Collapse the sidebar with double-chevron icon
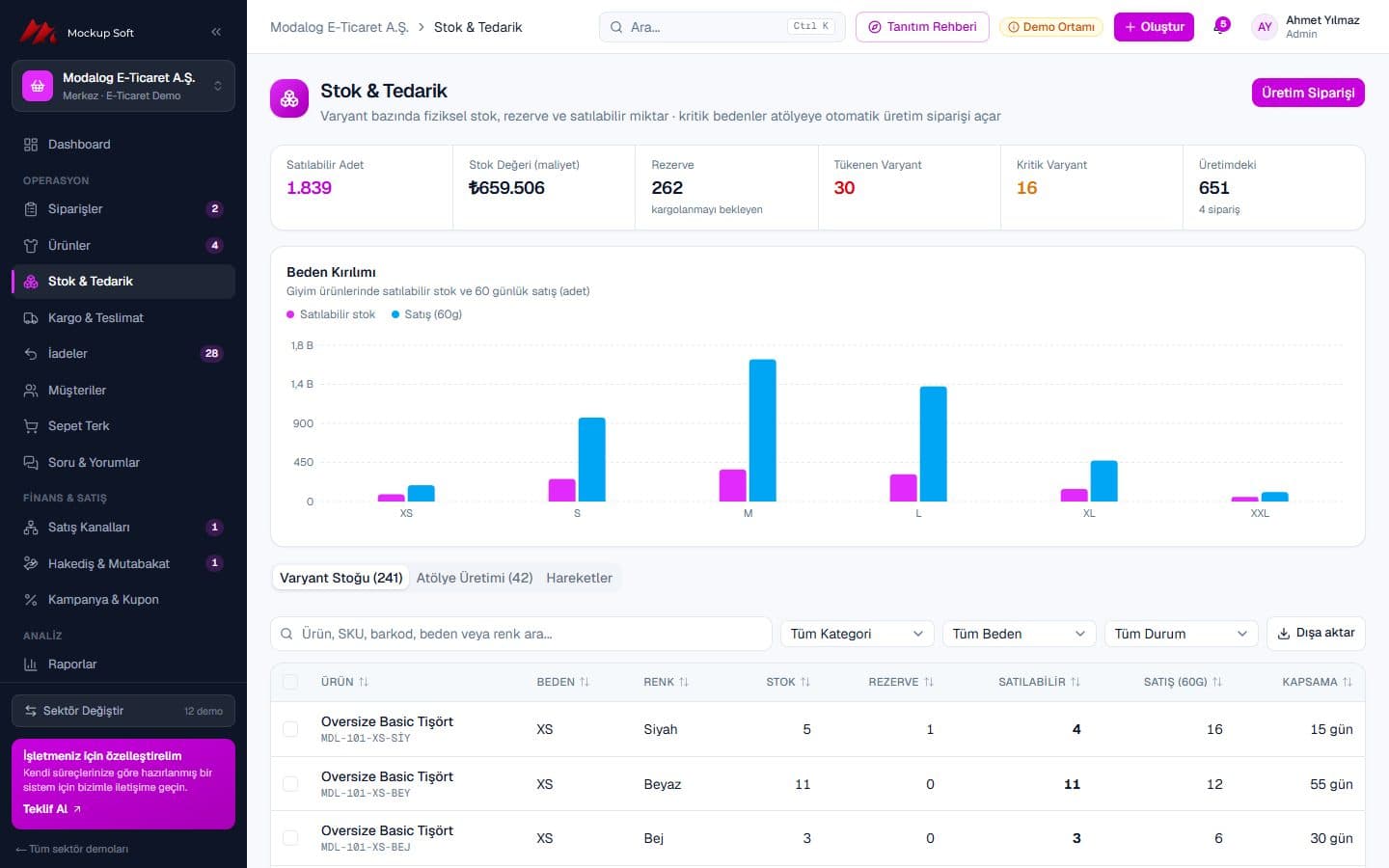 click(x=216, y=32)
